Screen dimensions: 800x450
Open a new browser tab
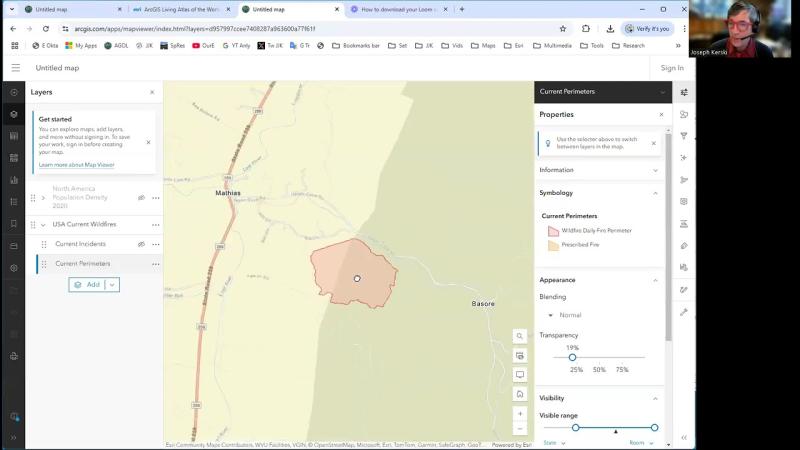coord(462,9)
